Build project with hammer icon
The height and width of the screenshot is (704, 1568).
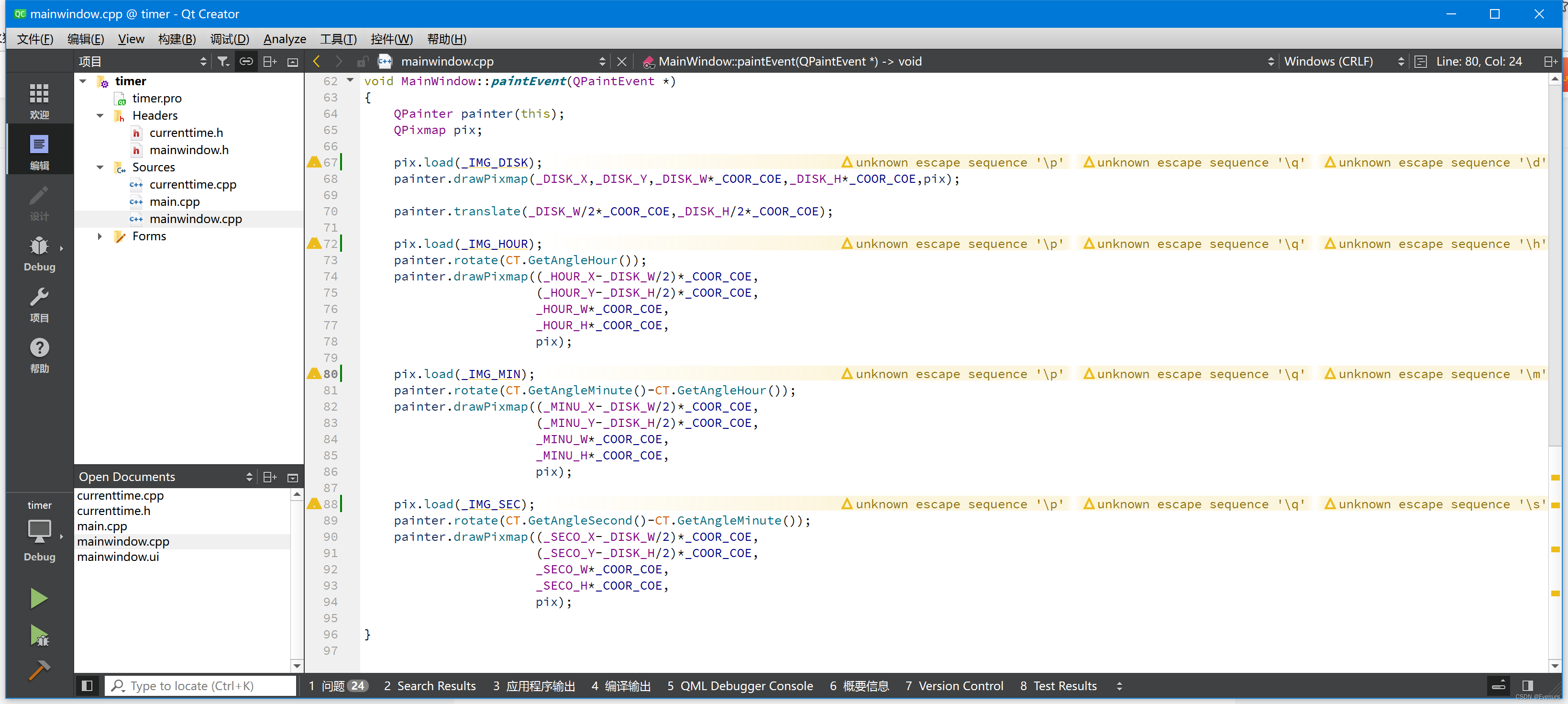(x=39, y=670)
